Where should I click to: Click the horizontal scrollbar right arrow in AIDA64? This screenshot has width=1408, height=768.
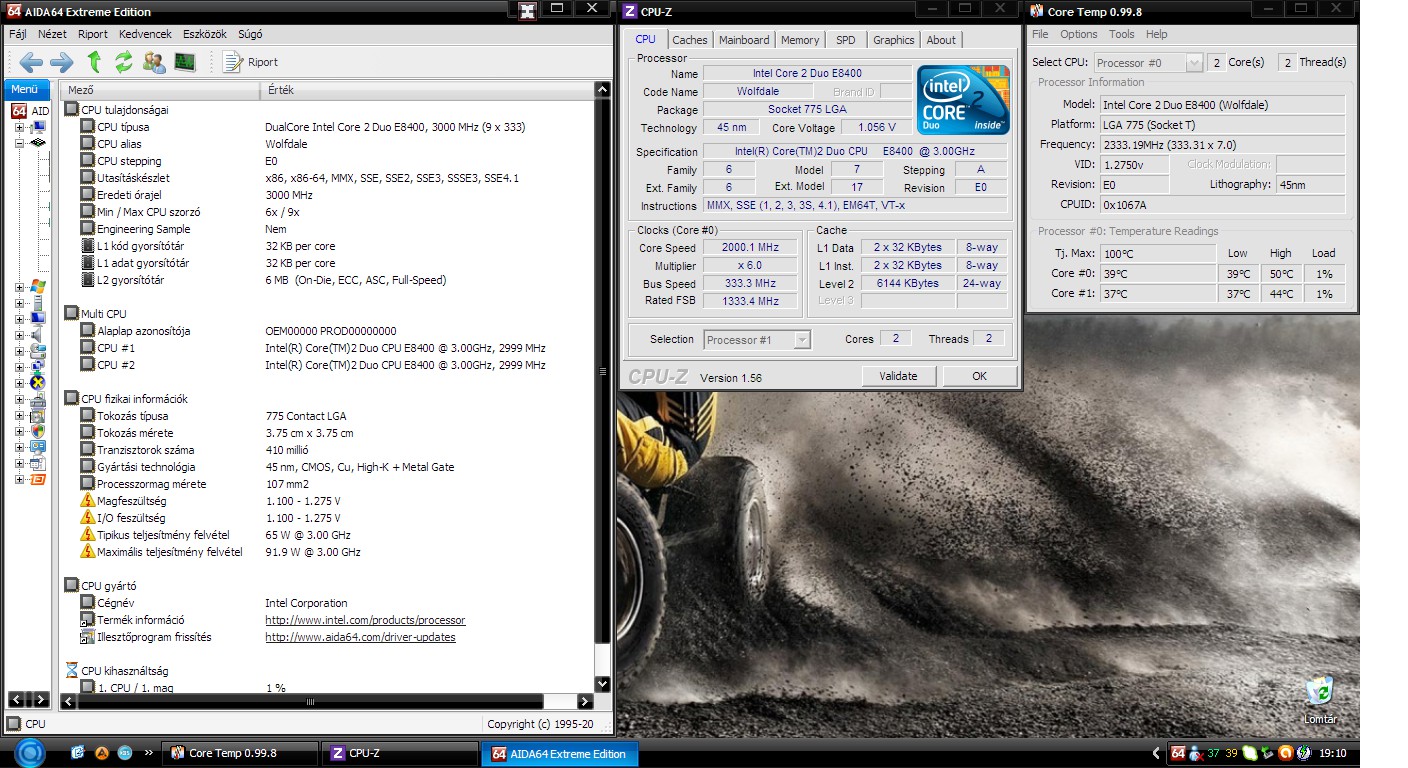coord(585,700)
